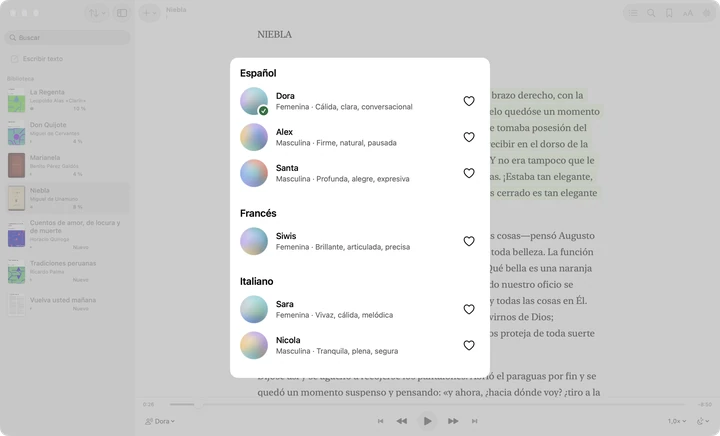This screenshot has height=436, width=720.
Task: Click the playback progress slider
Action: (x=427, y=404)
